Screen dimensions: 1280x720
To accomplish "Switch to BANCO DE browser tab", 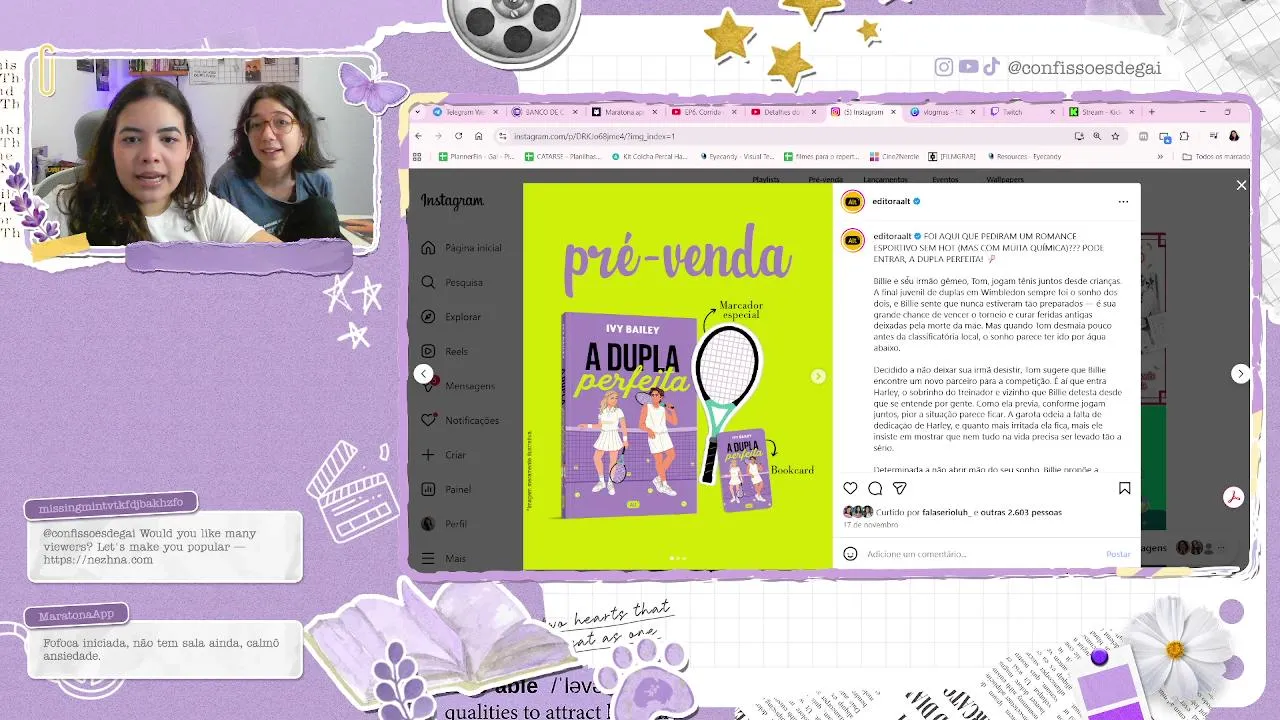I will (543, 112).
